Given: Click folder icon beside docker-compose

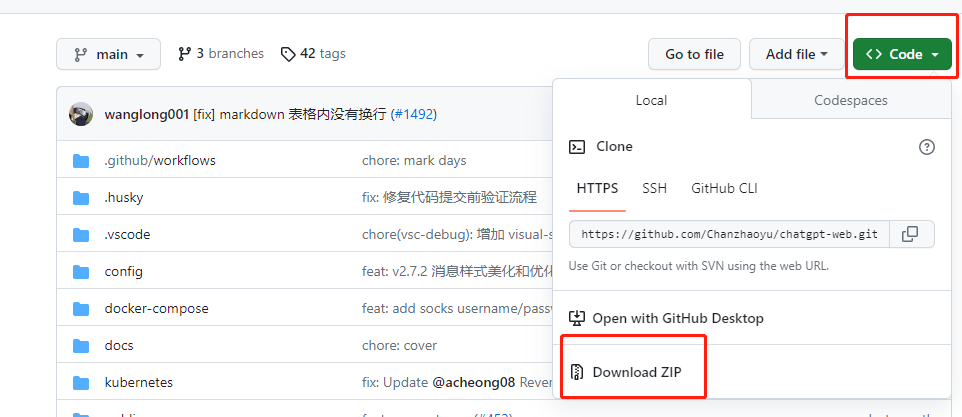Looking at the screenshot, I should (x=81, y=308).
